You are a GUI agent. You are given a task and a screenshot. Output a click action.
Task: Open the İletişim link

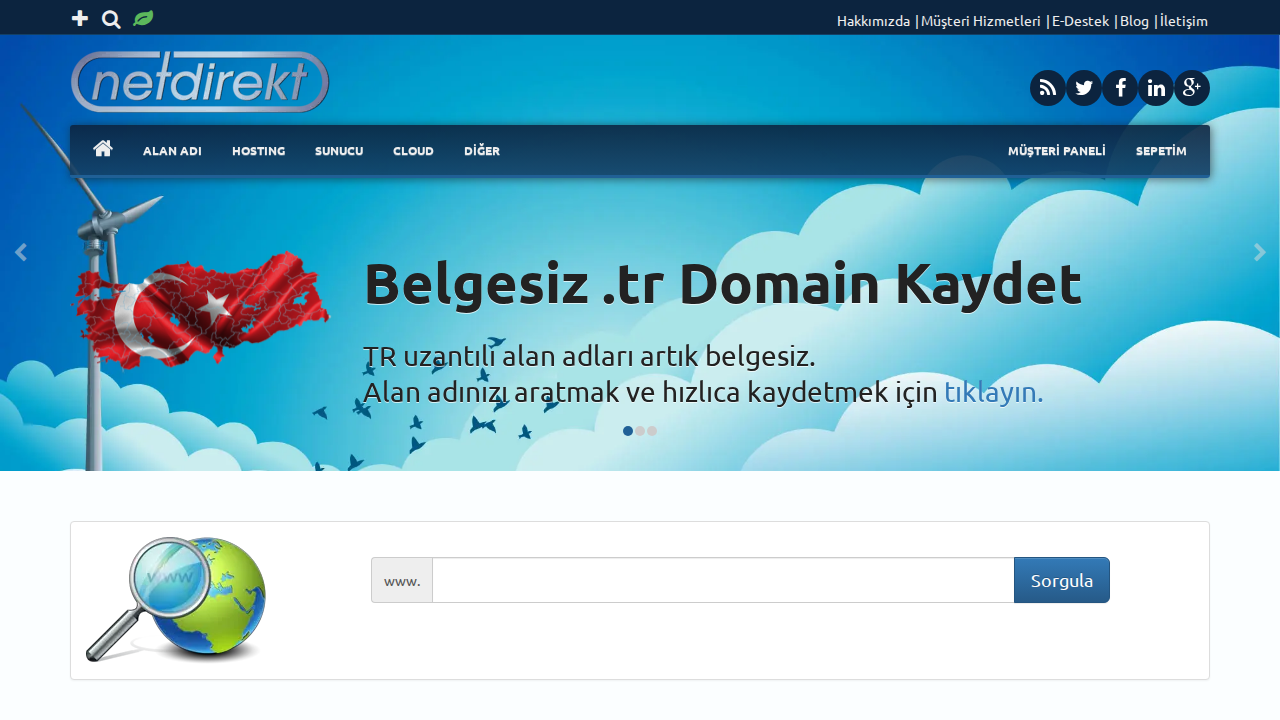[x=1184, y=21]
